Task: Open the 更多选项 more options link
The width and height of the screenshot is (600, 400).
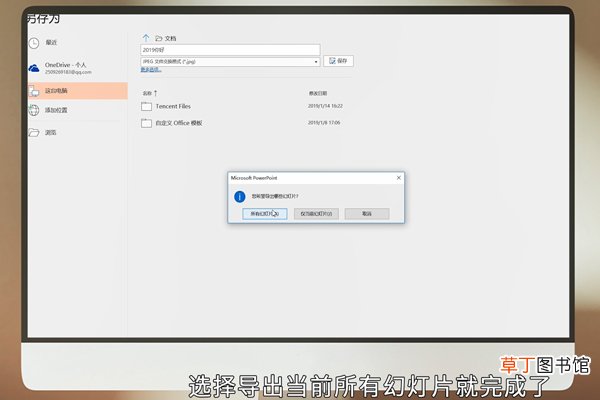Action: (x=151, y=70)
